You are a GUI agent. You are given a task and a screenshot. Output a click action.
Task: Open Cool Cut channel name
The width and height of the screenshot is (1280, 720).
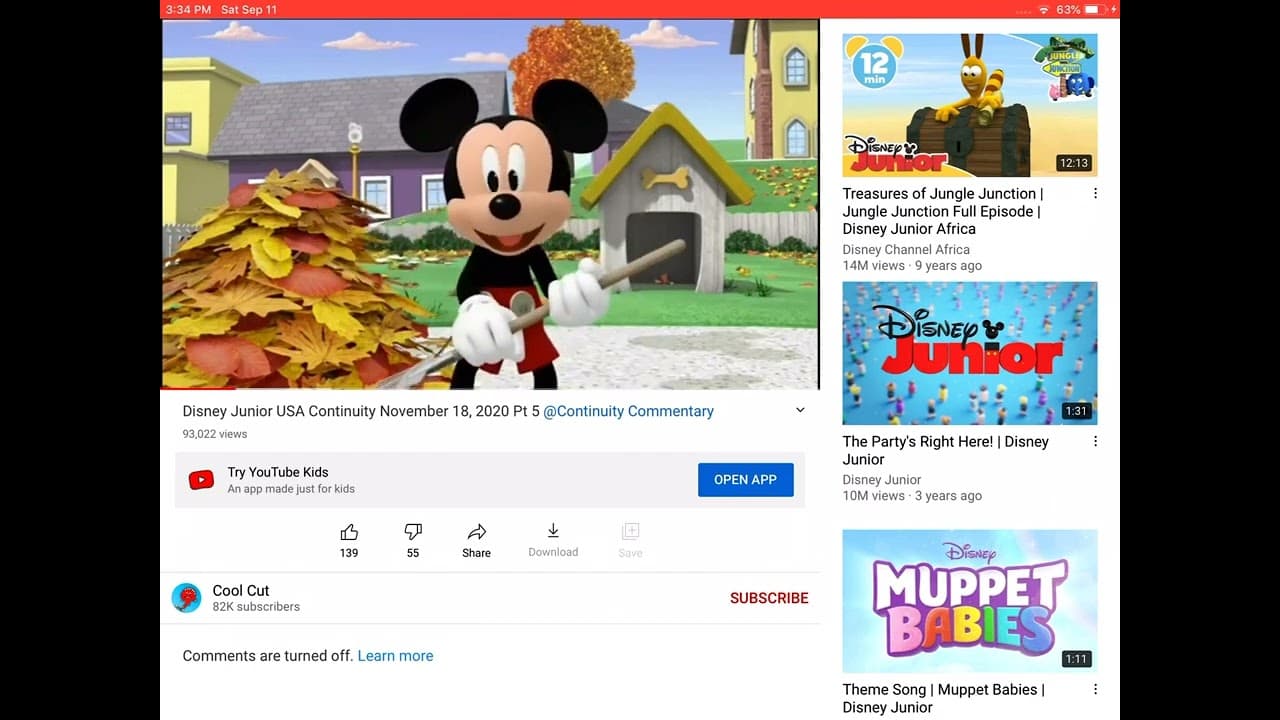pos(240,590)
